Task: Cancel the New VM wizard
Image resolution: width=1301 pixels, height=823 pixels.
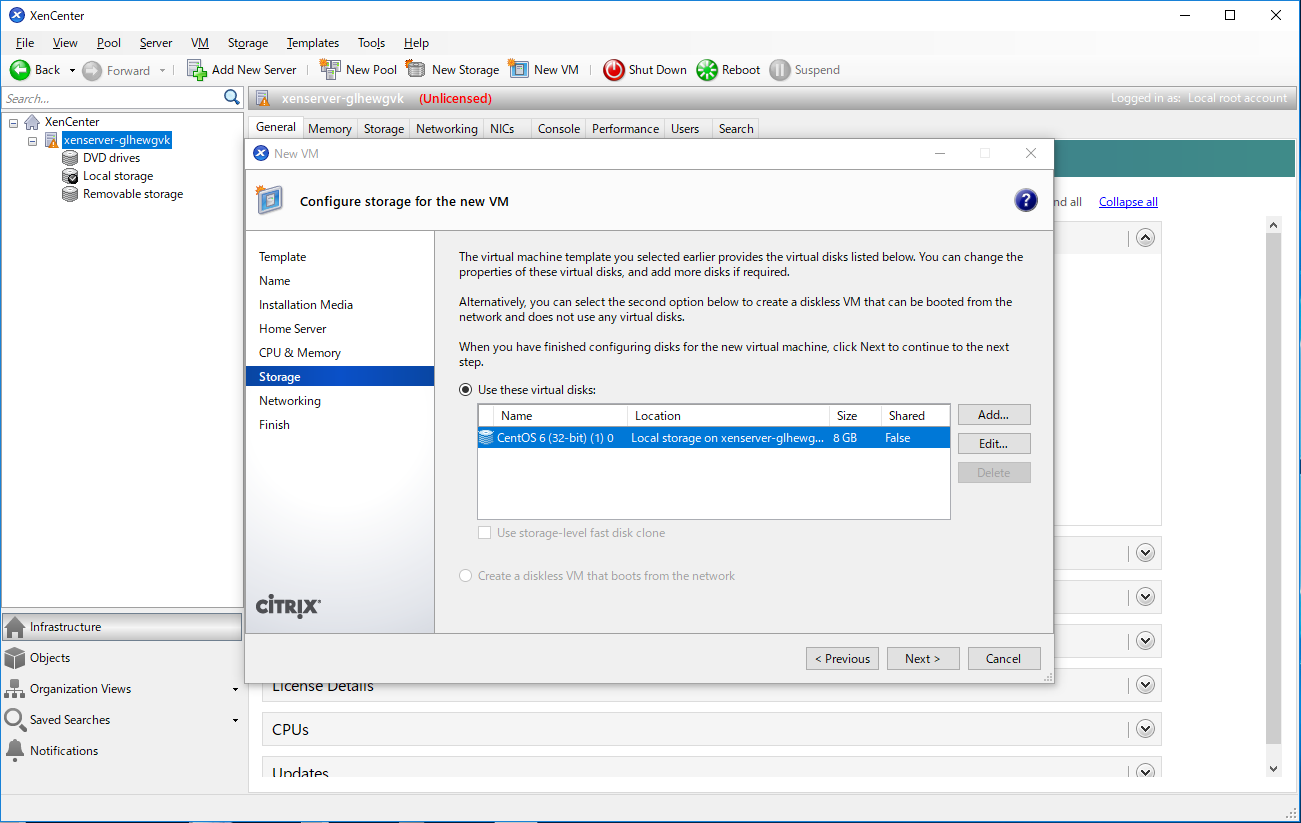Action: pos(1003,658)
